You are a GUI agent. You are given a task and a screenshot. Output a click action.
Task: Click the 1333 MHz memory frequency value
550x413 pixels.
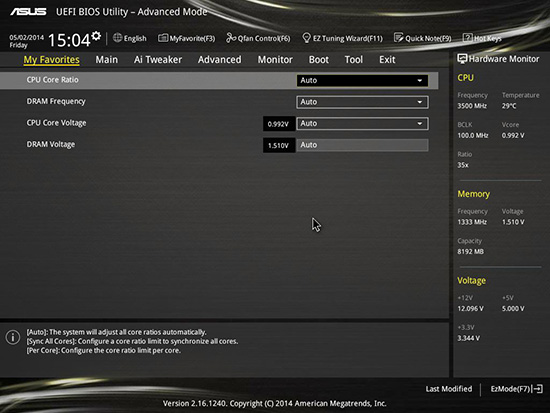tap(472, 222)
